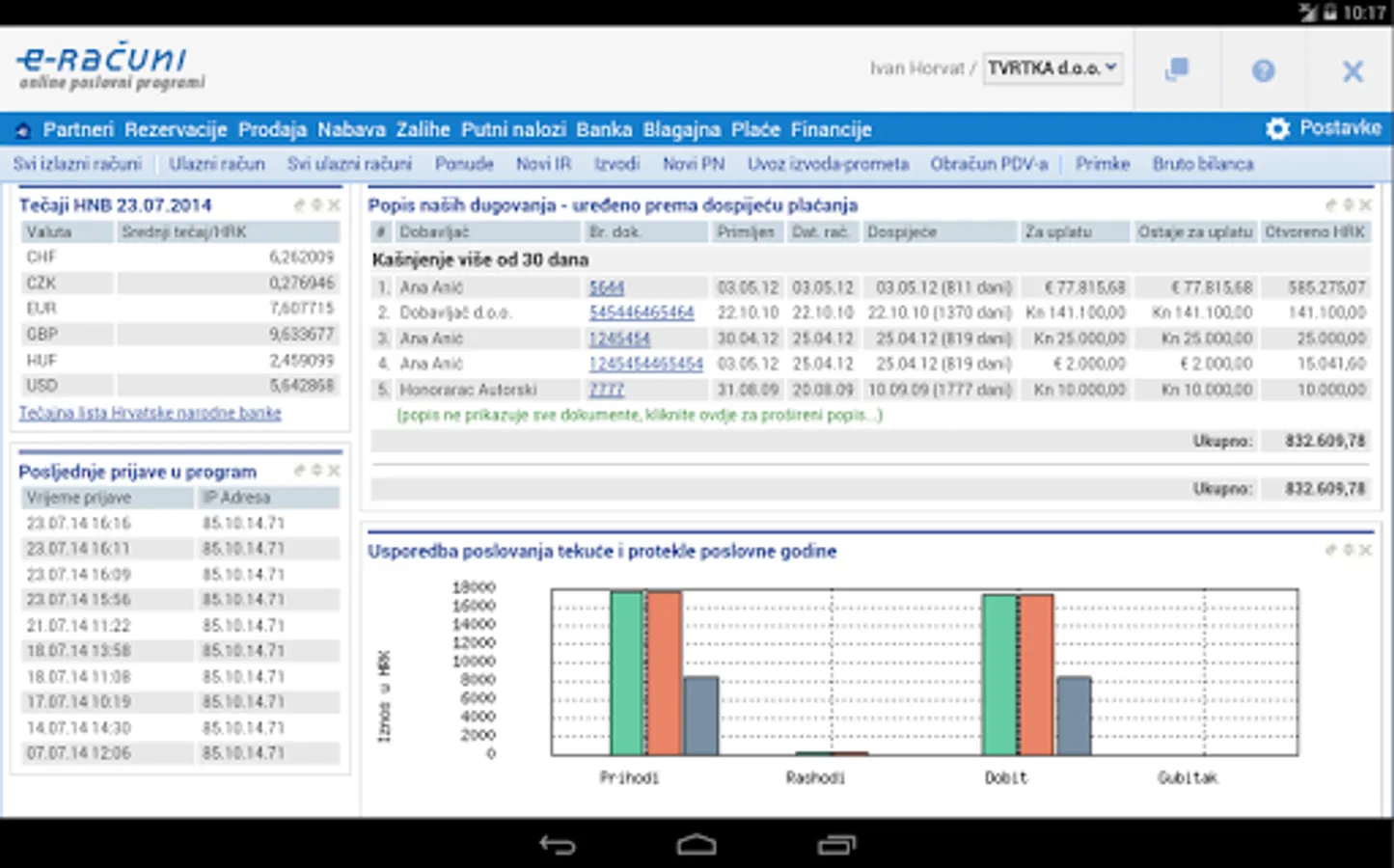Tap the Android recent apps button

[836, 845]
